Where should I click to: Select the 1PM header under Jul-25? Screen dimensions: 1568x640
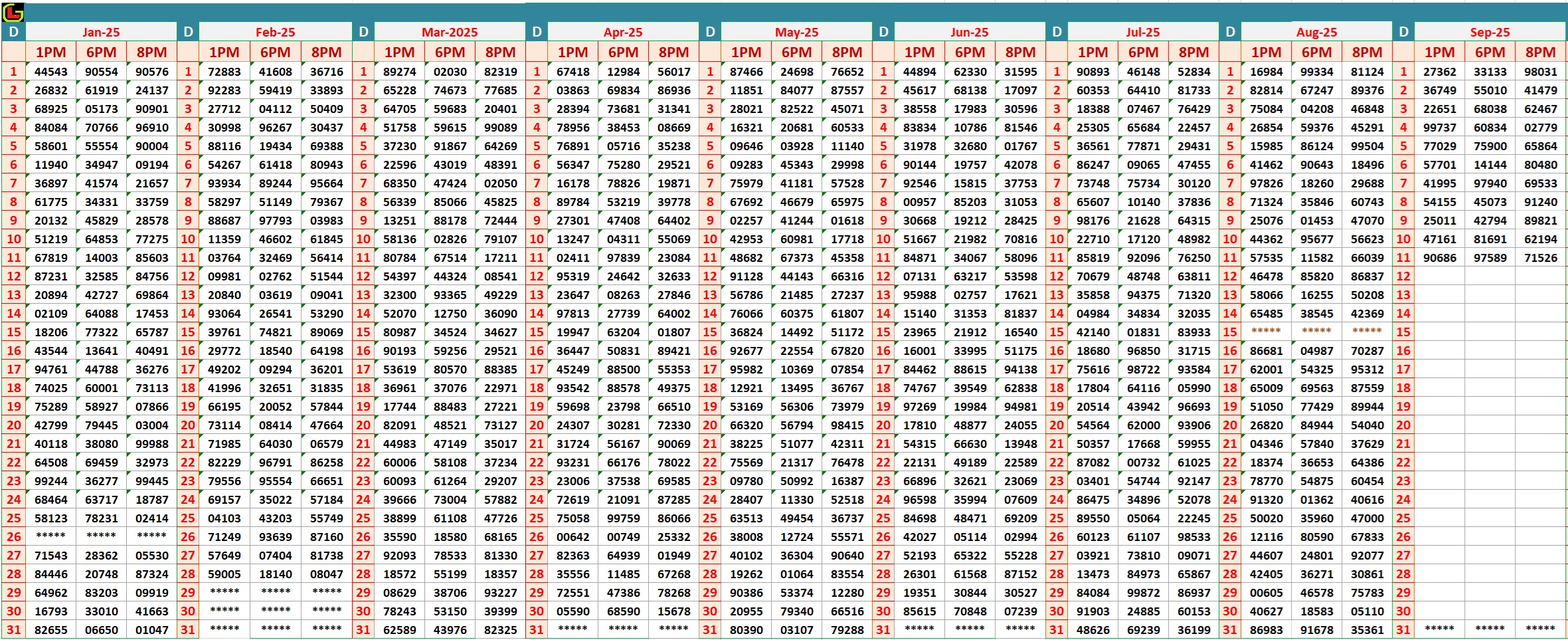1092,53
